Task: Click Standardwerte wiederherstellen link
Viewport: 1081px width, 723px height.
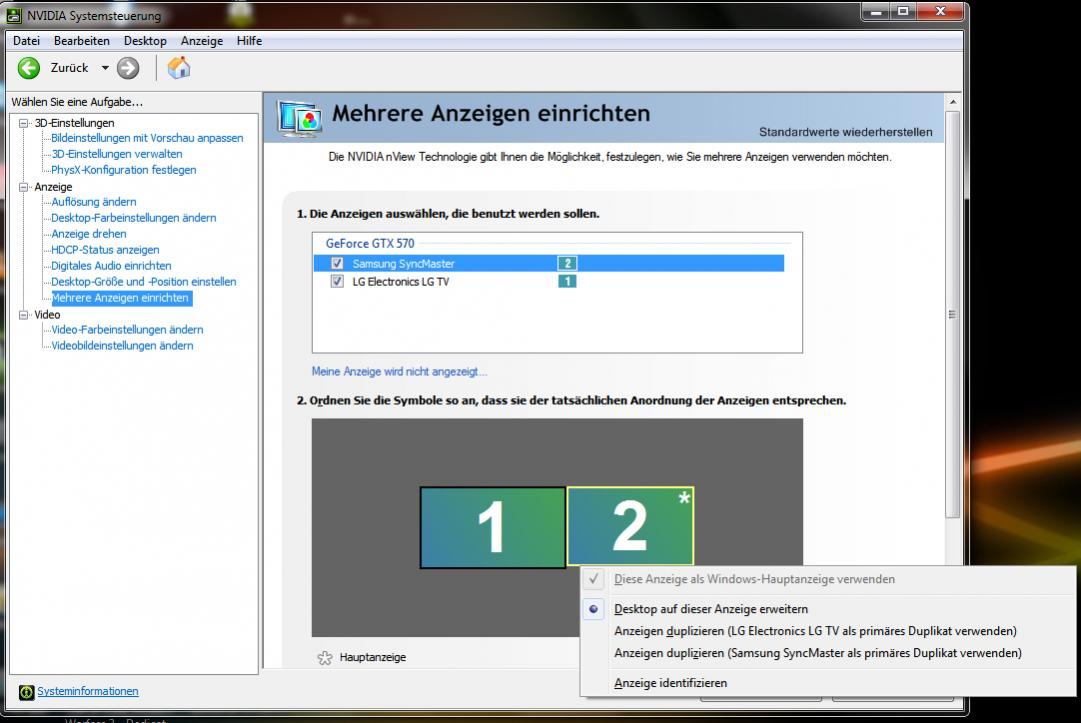Action: pos(845,132)
